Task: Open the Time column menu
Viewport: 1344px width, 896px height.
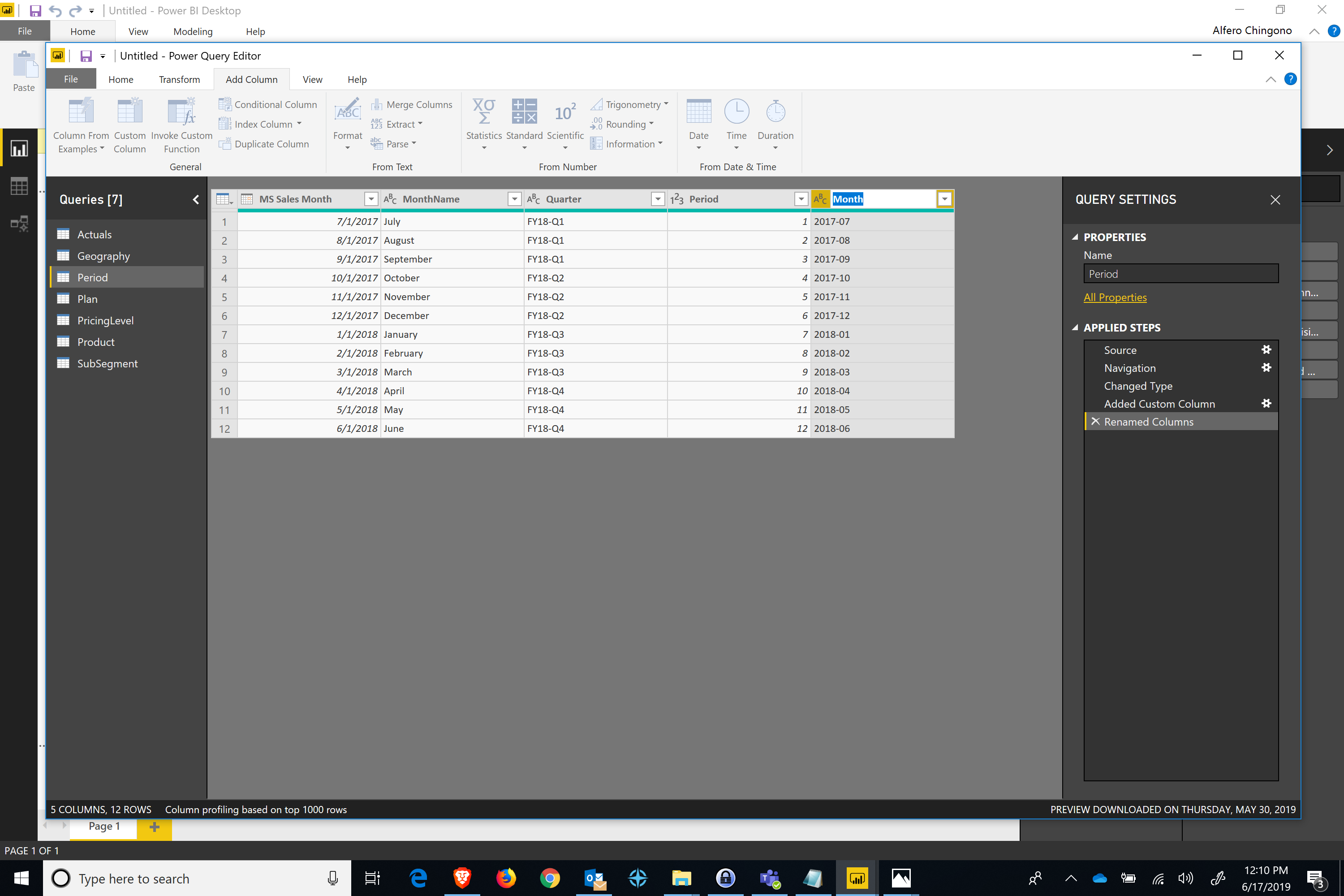Action: pyautogui.click(x=737, y=125)
